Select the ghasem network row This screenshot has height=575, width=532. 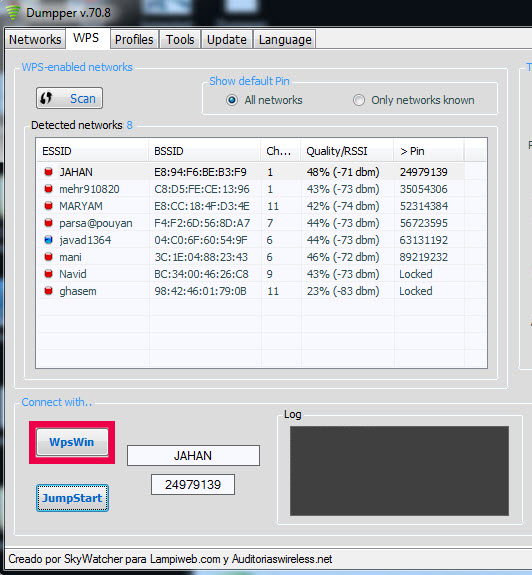251,291
